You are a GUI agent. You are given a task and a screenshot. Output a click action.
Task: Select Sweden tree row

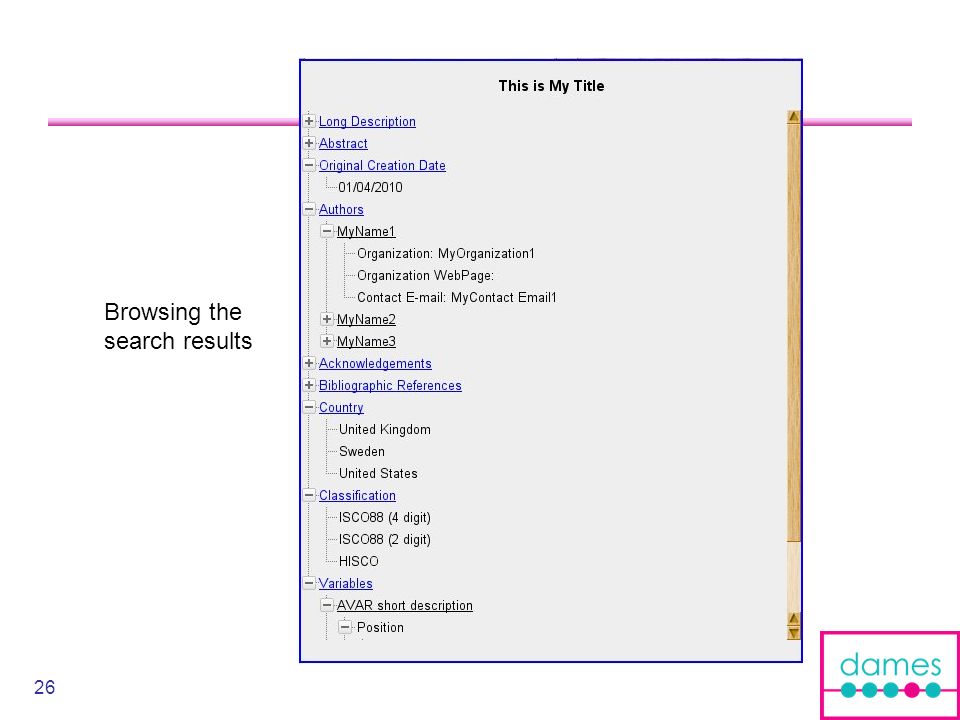coord(362,452)
